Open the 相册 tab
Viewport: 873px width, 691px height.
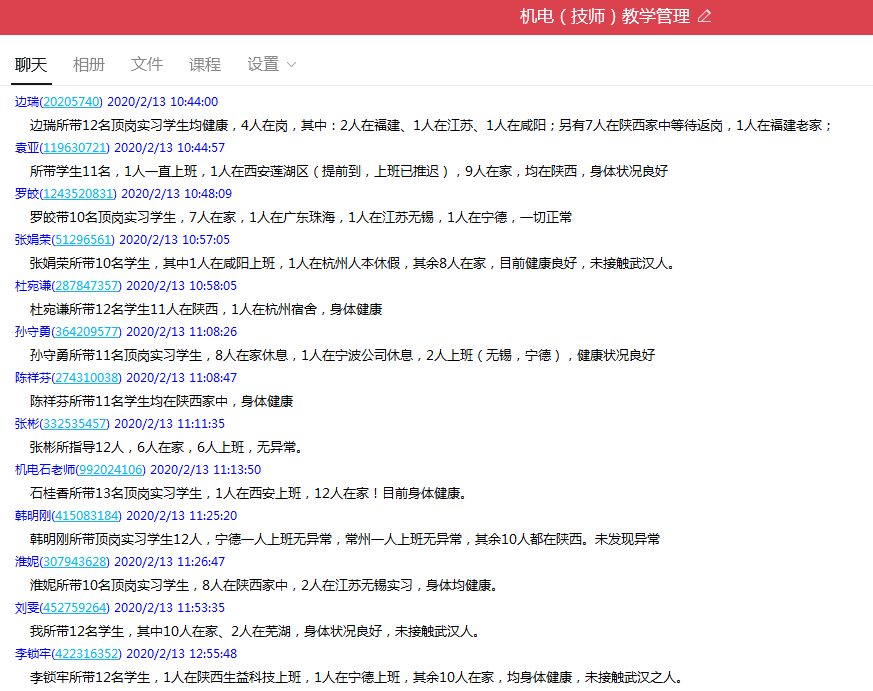coord(89,64)
